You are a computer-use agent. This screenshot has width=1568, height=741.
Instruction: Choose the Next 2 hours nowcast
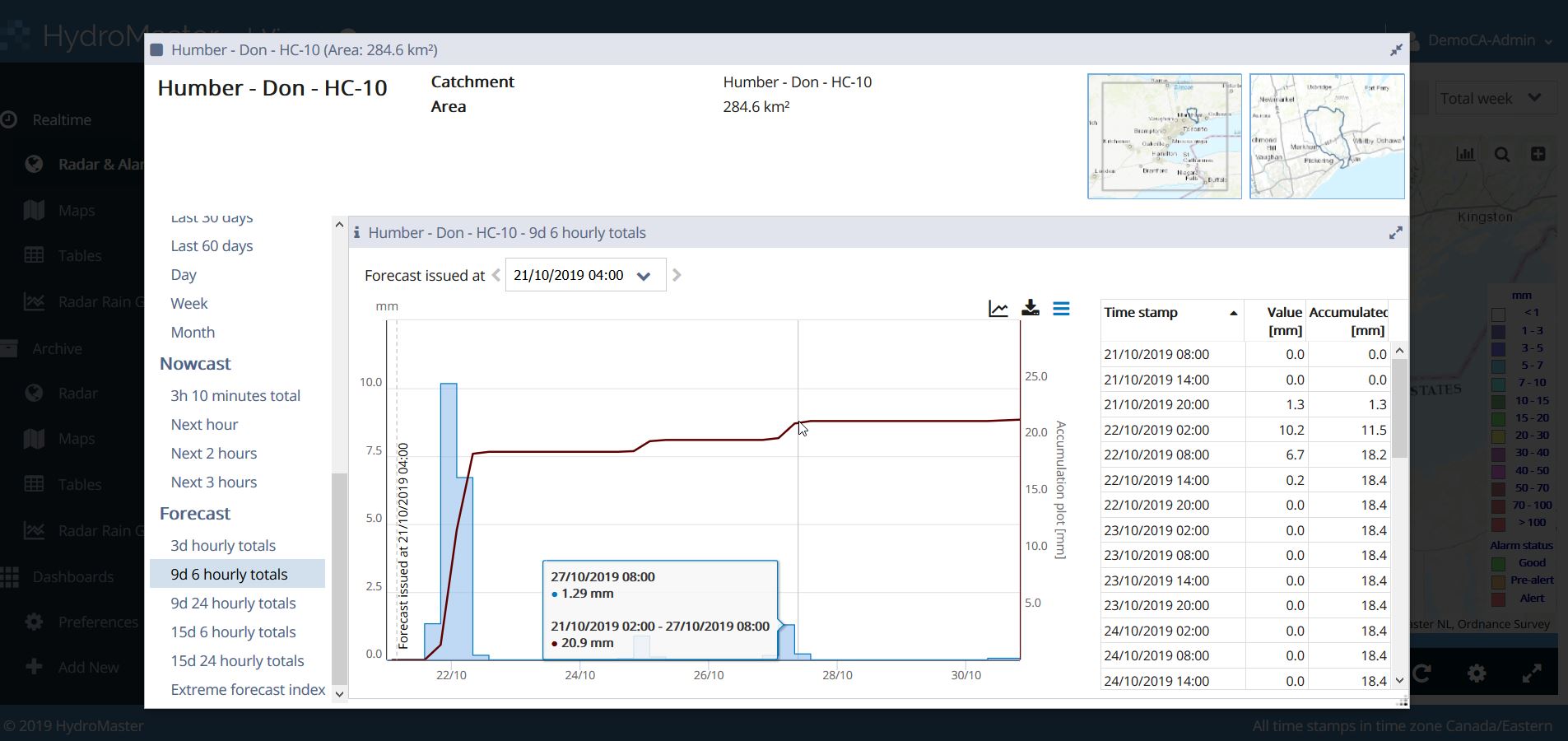[x=214, y=454]
